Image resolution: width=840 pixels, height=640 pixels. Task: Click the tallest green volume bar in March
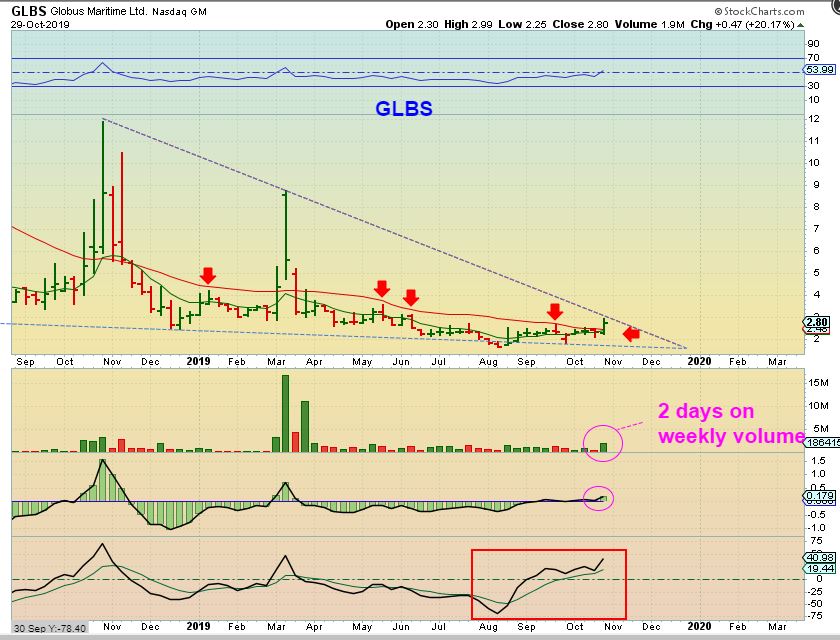coord(286,413)
